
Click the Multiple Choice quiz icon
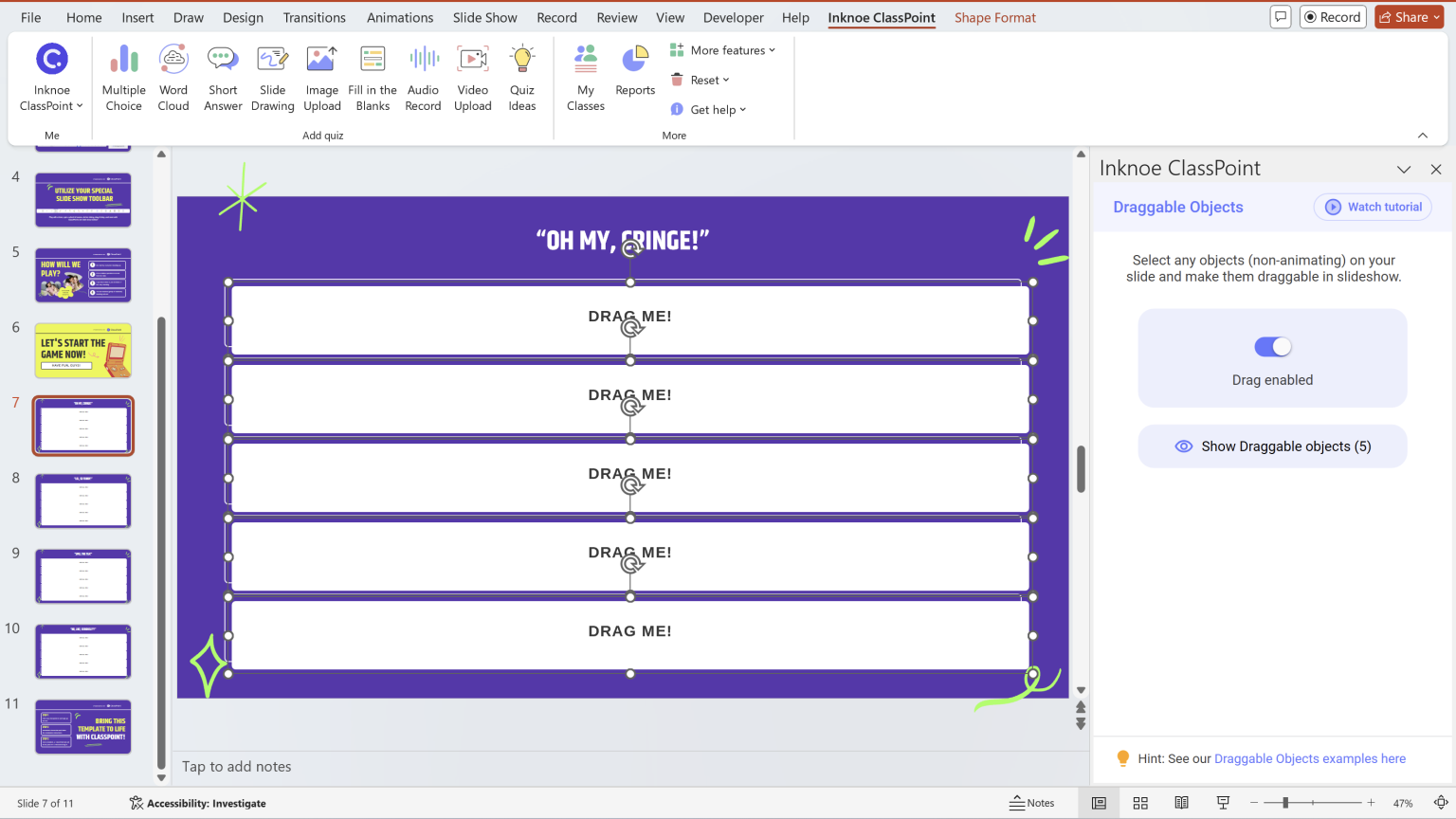click(123, 62)
